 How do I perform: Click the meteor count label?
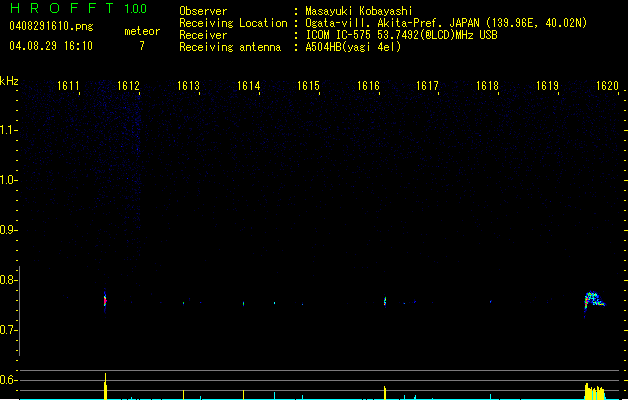tap(142, 31)
